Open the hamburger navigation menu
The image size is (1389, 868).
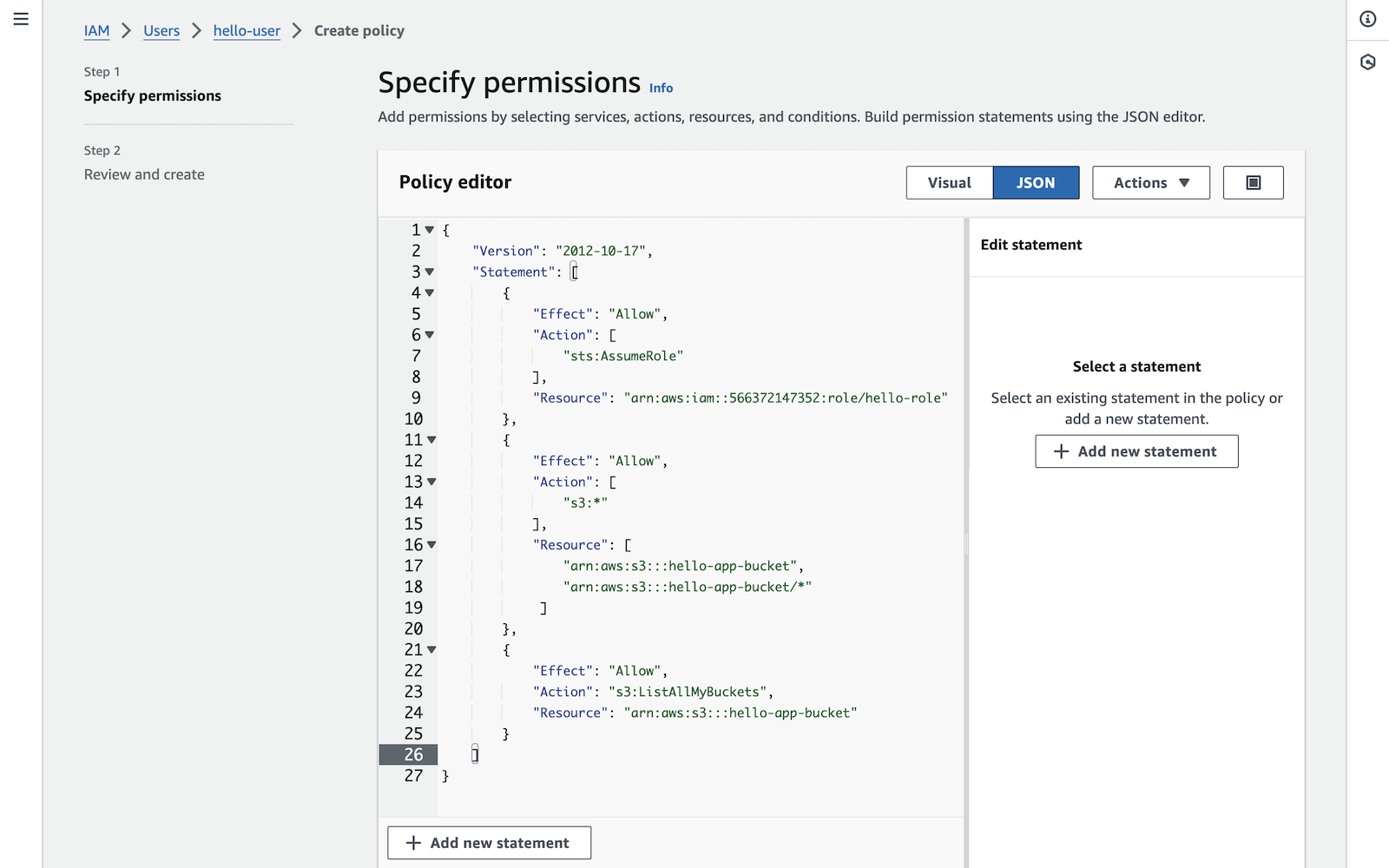tap(21, 19)
